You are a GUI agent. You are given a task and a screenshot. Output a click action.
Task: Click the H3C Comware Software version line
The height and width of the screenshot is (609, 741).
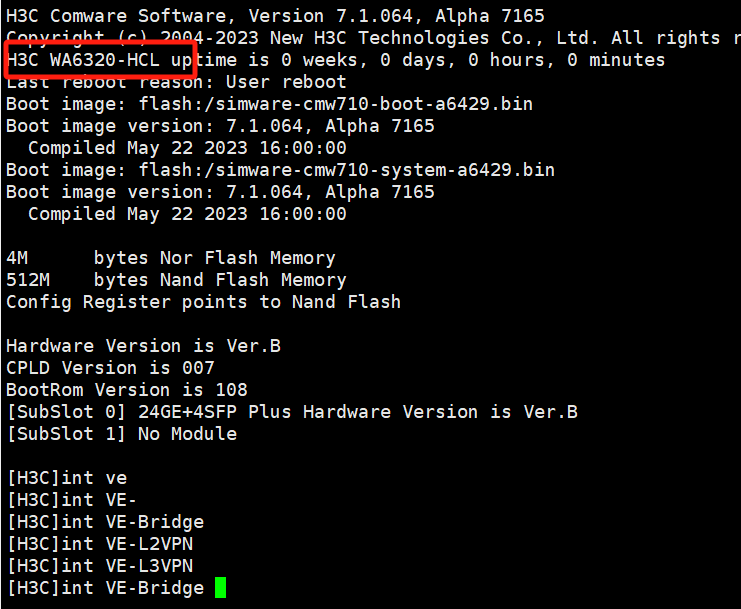point(275,16)
